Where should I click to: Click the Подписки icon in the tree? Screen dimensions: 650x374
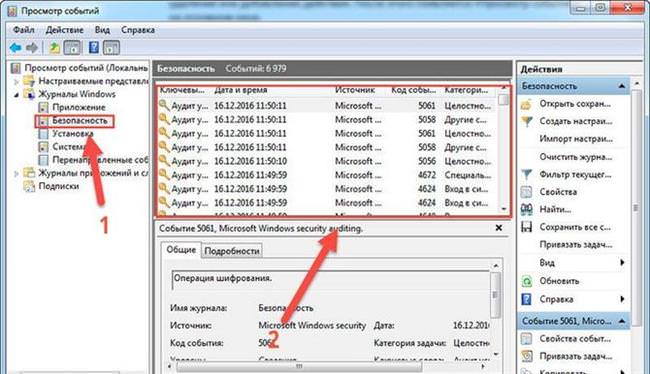point(29,186)
